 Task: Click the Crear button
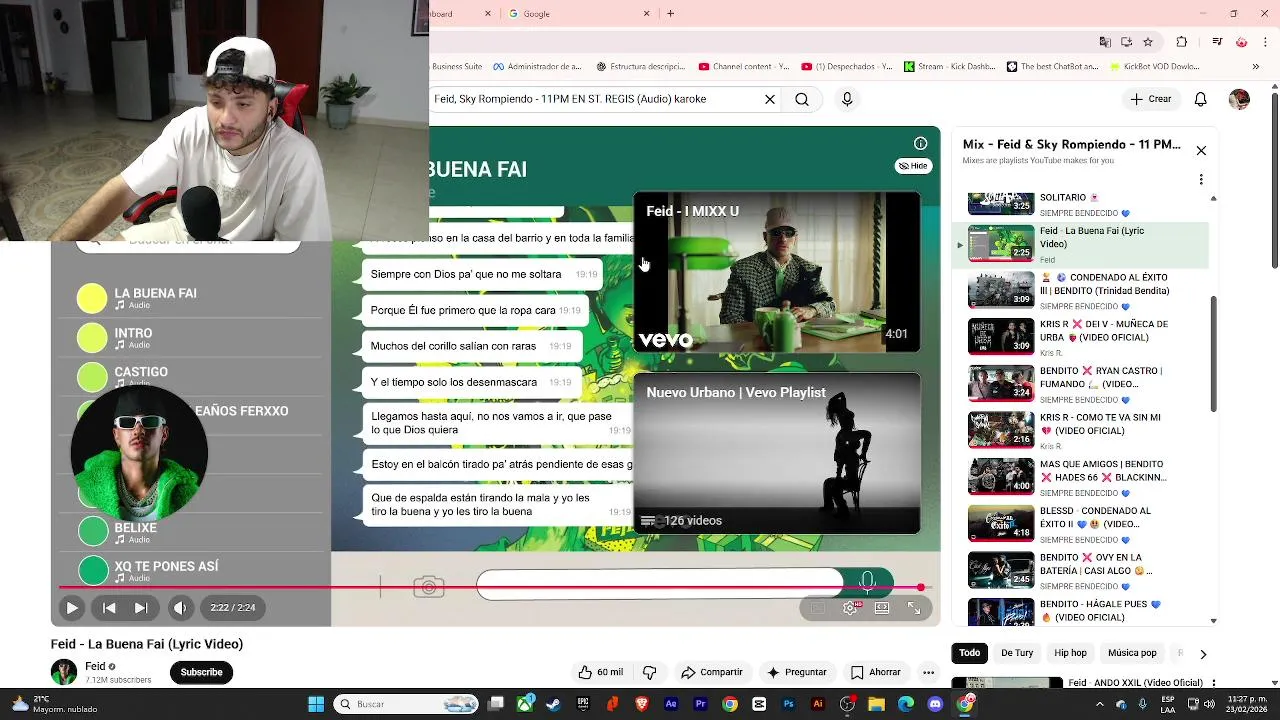click(x=1151, y=99)
